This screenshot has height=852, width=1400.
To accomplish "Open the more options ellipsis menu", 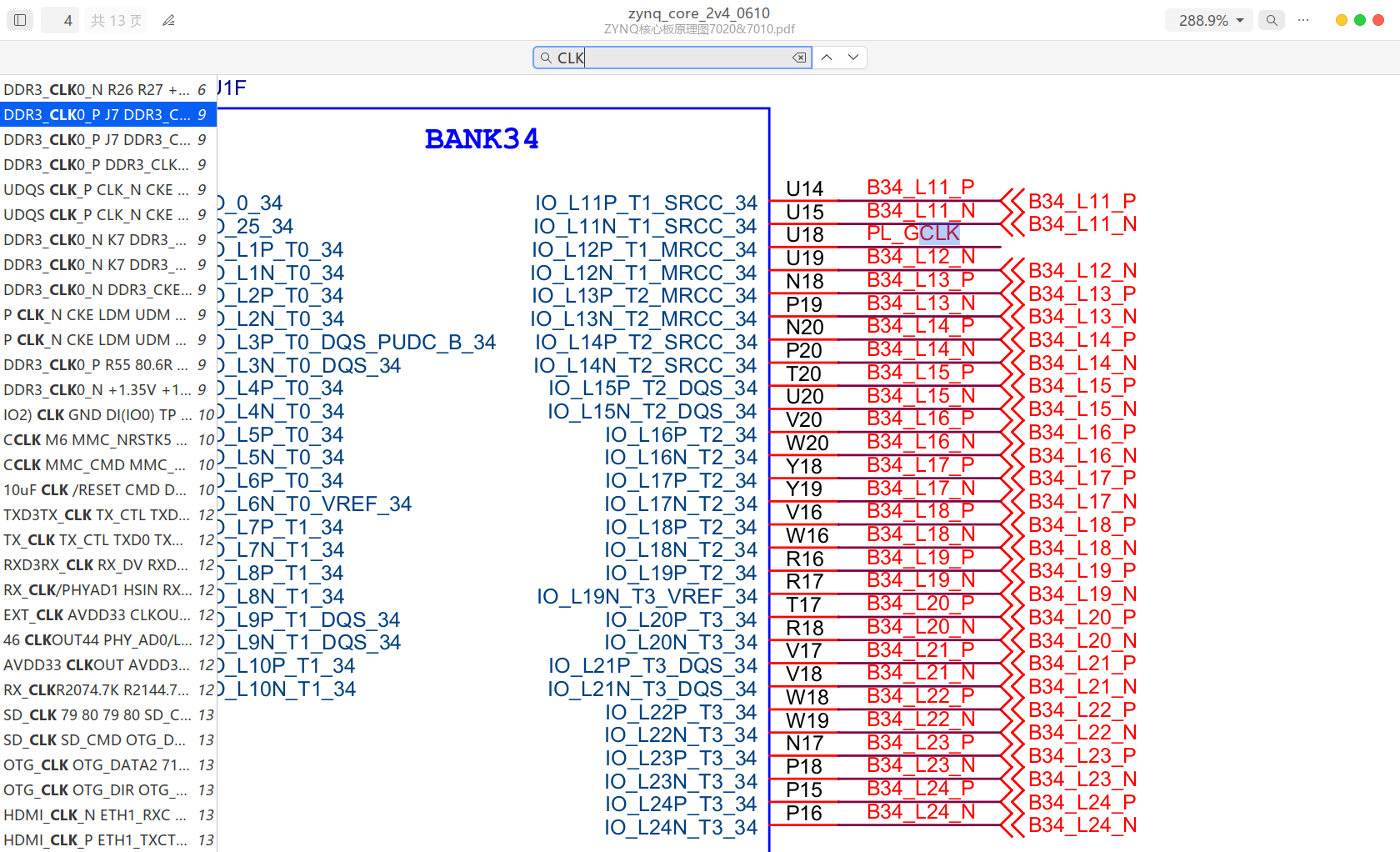I will [x=1303, y=20].
